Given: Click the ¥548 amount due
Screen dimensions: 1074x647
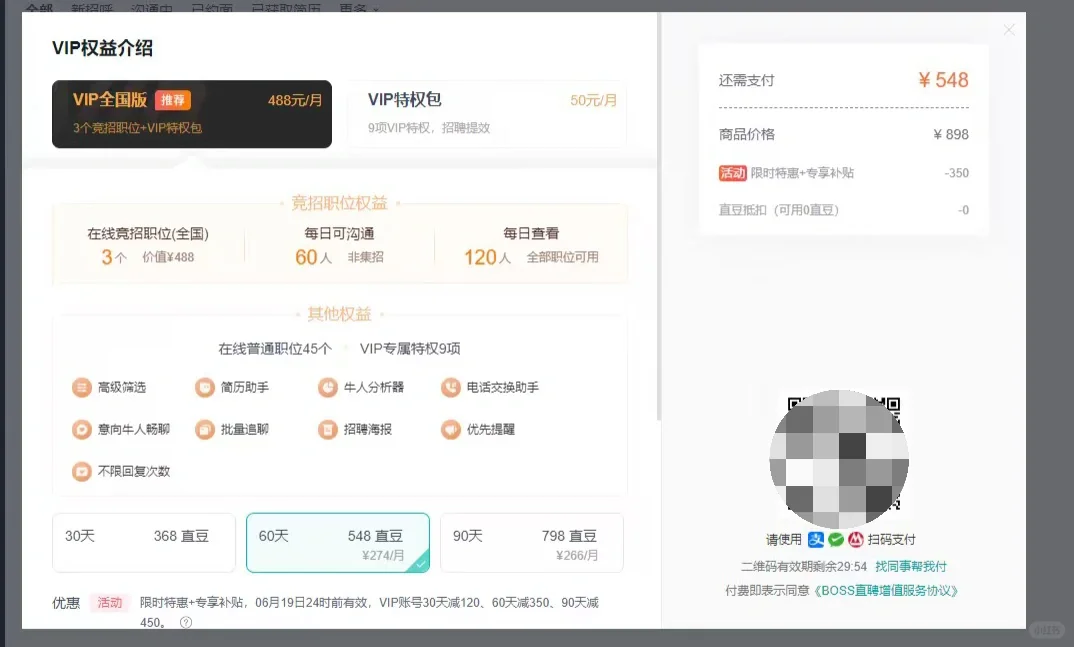Looking at the screenshot, I should point(943,80).
